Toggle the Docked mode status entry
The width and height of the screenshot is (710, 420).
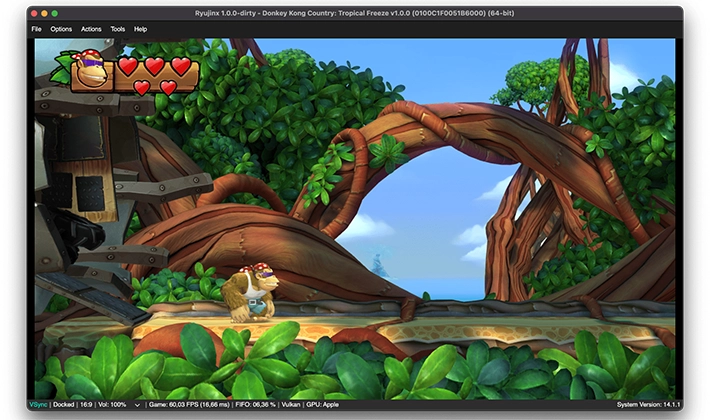[x=63, y=405]
